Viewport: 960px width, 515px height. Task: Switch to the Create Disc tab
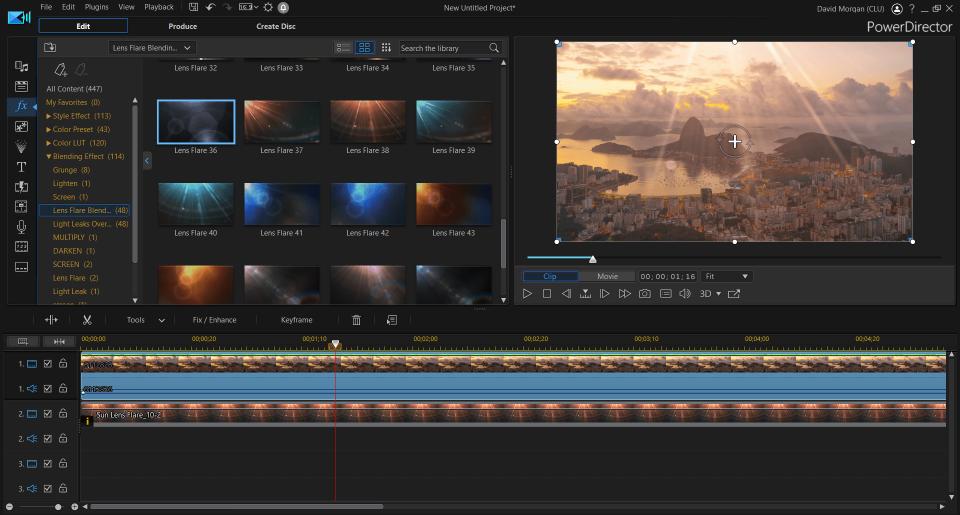point(276,26)
